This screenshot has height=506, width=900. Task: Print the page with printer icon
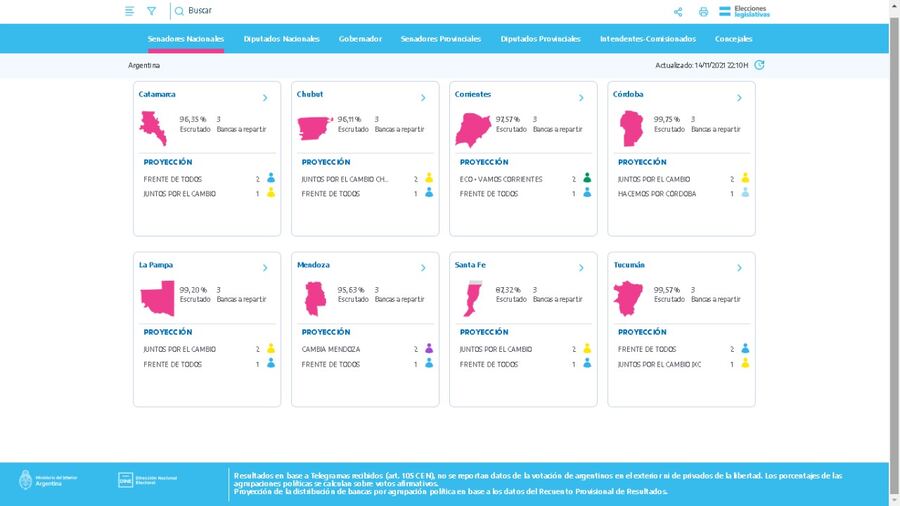(x=703, y=11)
